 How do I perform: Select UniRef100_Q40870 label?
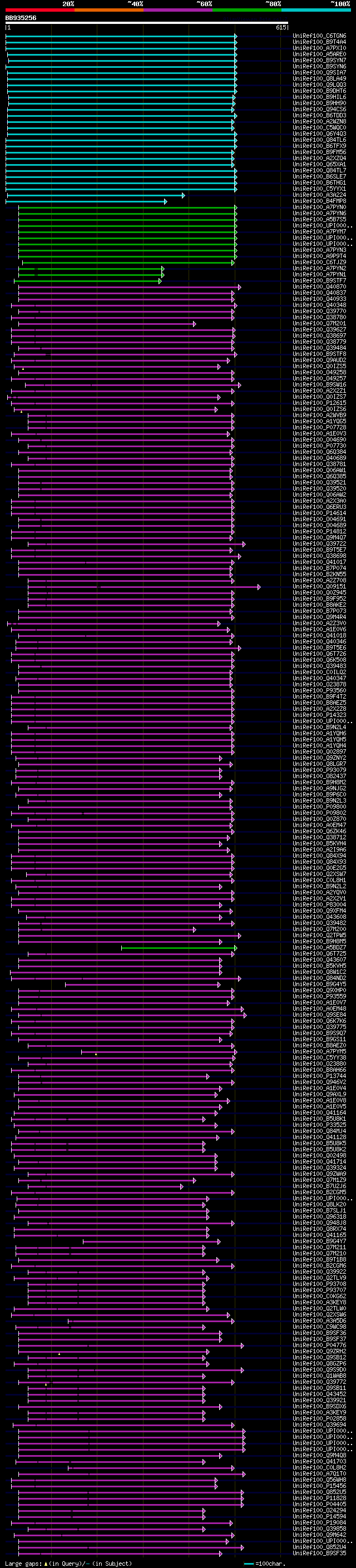[x=319, y=286]
